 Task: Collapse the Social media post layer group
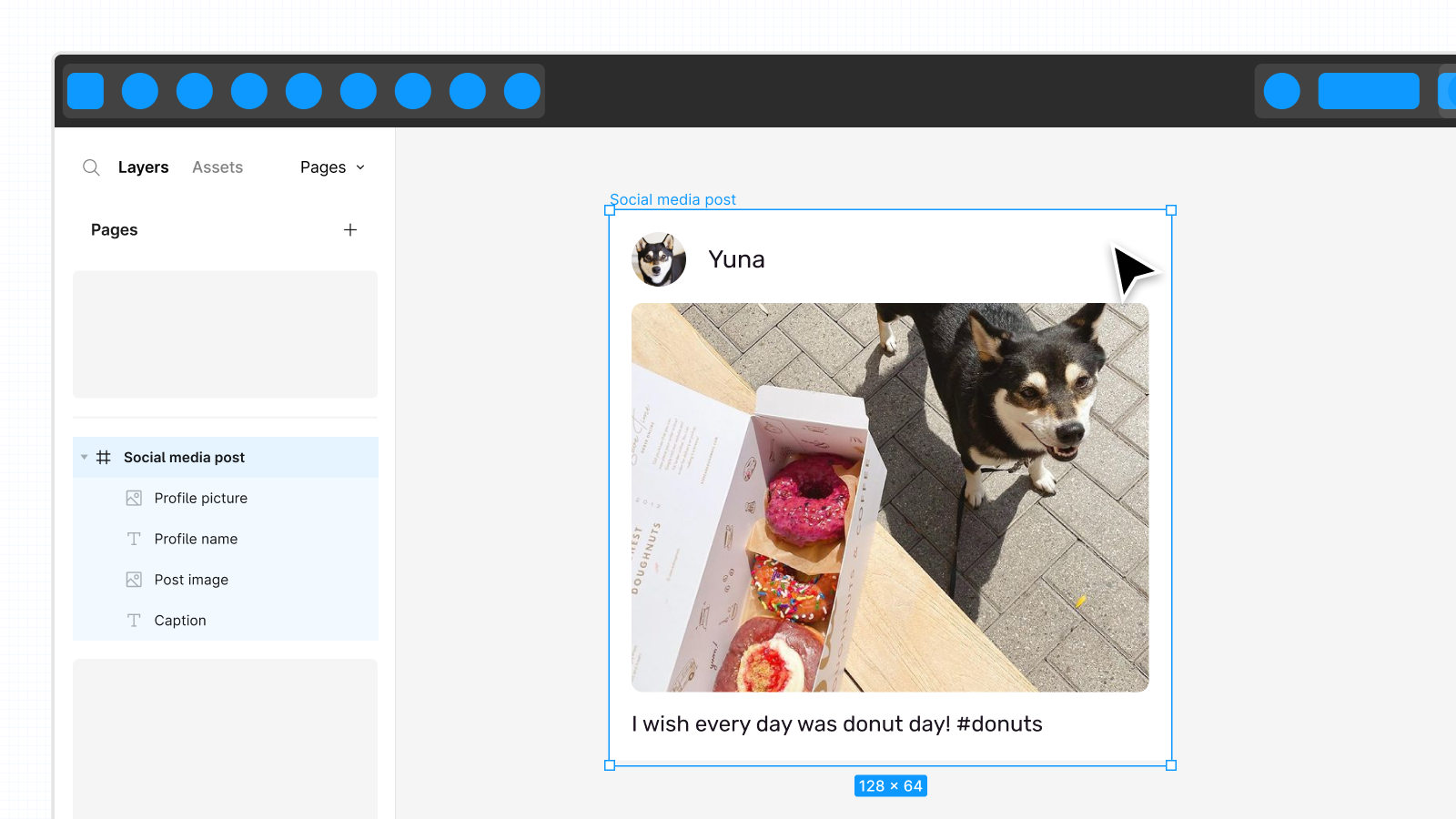[x=84, y=458]
